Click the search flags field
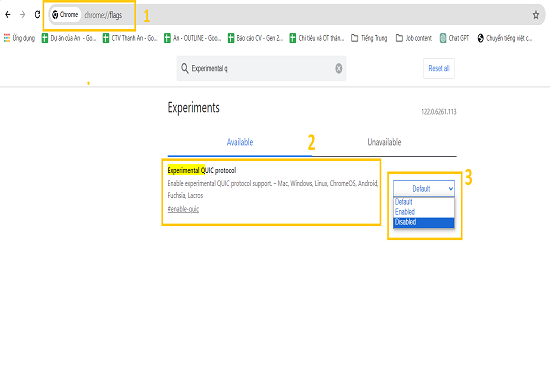Image resolution: width=550 pixels, height=375 pixels. pyautogui.click(x=261, y=68)
